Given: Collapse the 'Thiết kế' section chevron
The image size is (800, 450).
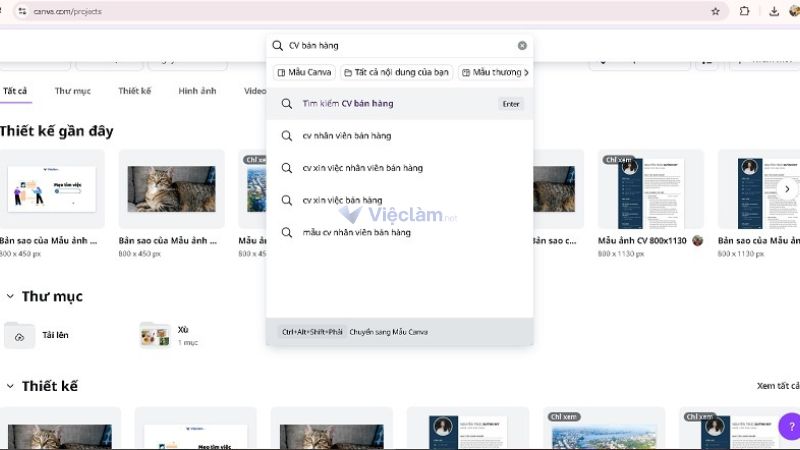Looking at the screenshot, I should [10, 386].
